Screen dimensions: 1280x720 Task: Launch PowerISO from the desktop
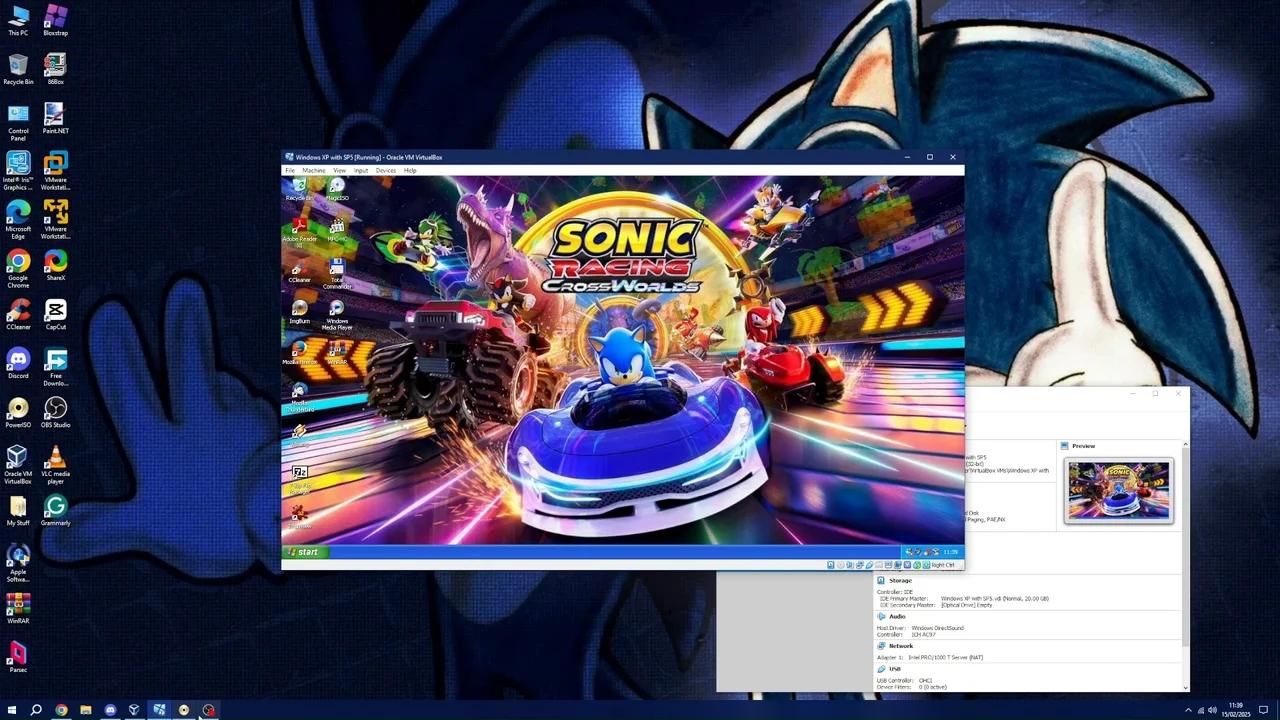[x=18, y=413]
